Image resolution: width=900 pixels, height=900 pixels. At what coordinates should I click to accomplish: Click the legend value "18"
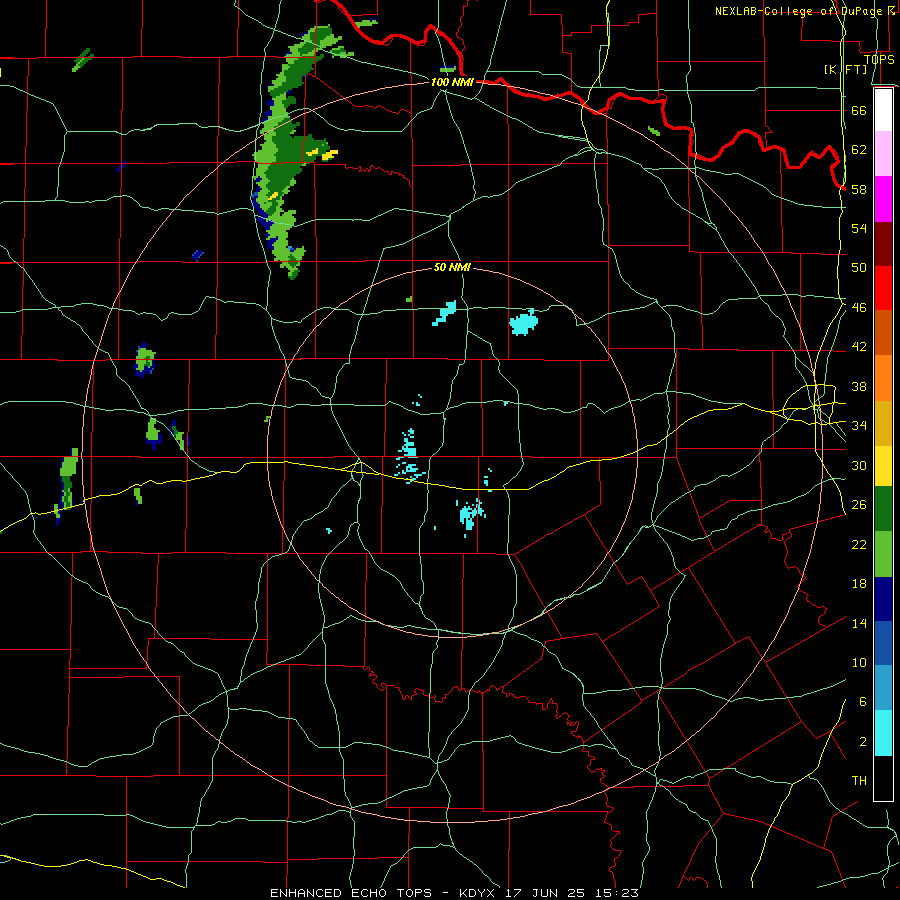tap(859, 584)
